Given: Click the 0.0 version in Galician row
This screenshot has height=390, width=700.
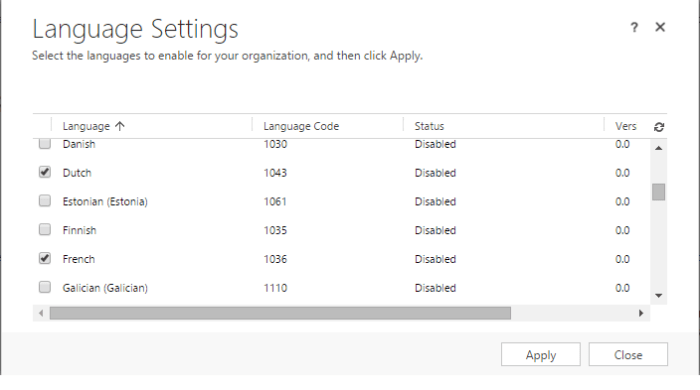Looking at the screenshot, I should (622, 288).
